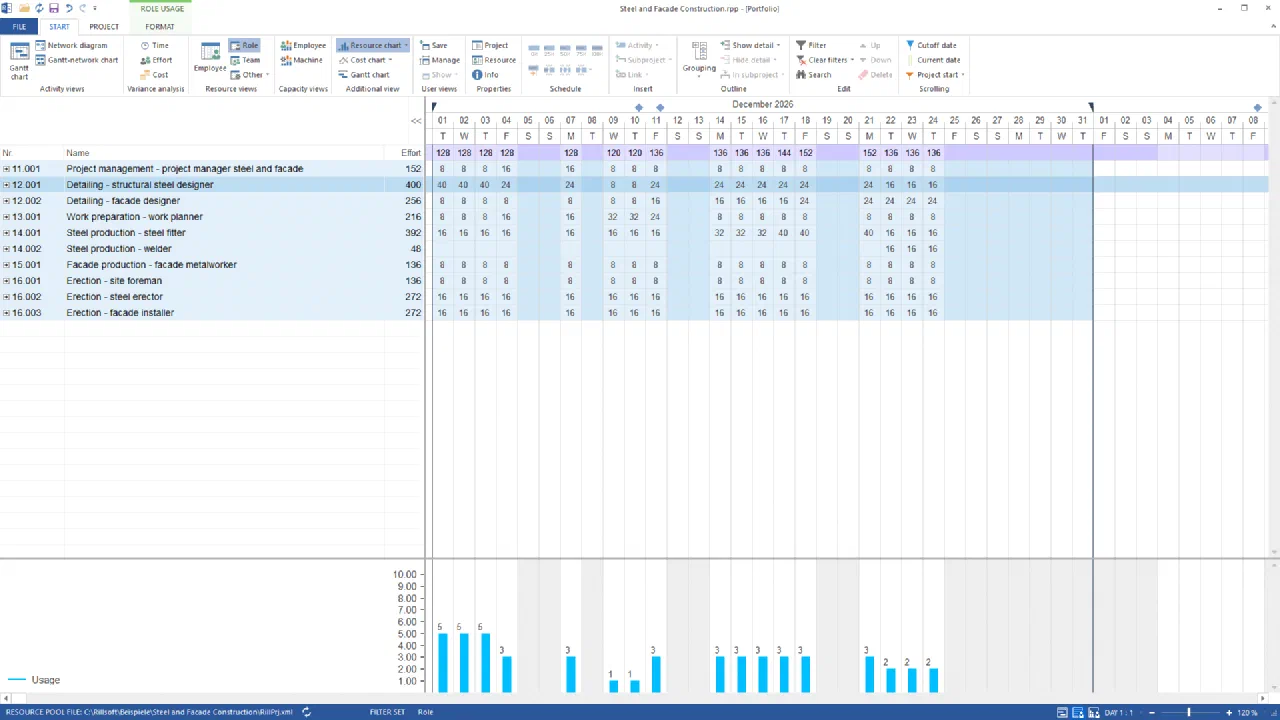This screenshot has height=720, width=1280.
Task: Collapse columns with the << button
Action: click(416, 121)
